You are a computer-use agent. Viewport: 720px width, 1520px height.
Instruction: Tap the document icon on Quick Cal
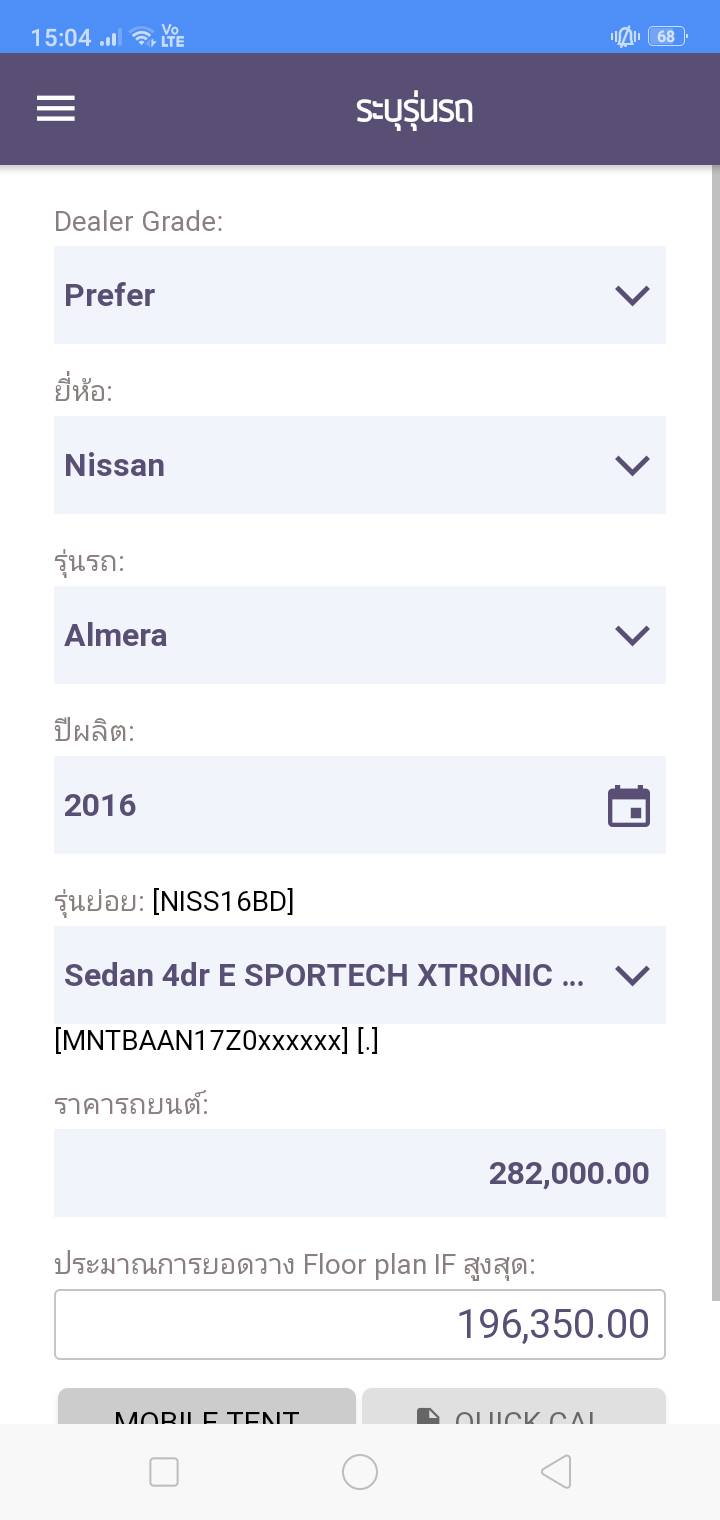[x=428, y=1415]
